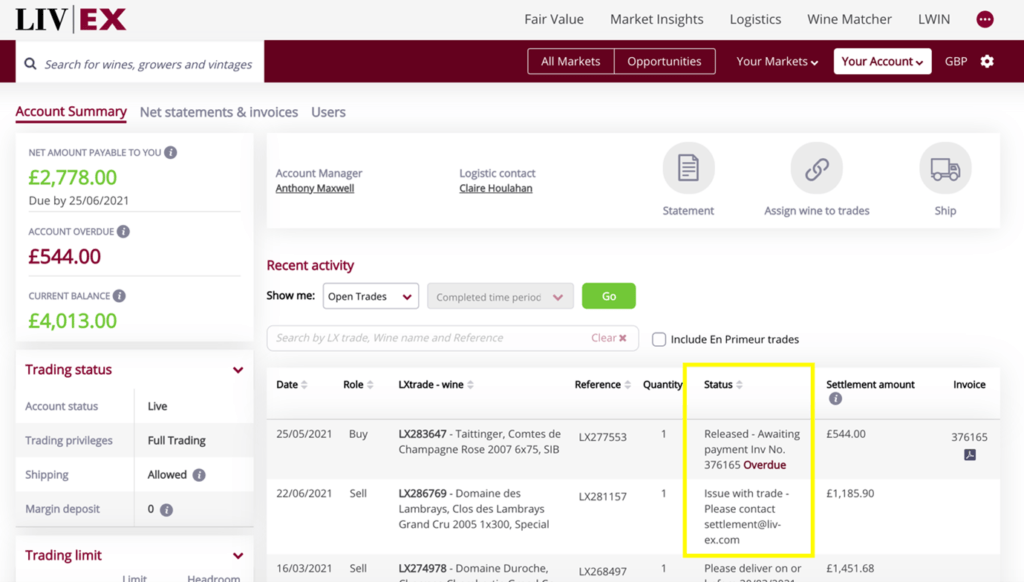Image resolution: width=1024 pixels, height=582 pixels.
Task: Open Claire Houlahan logistic contact link
Action: click(496, 188)
